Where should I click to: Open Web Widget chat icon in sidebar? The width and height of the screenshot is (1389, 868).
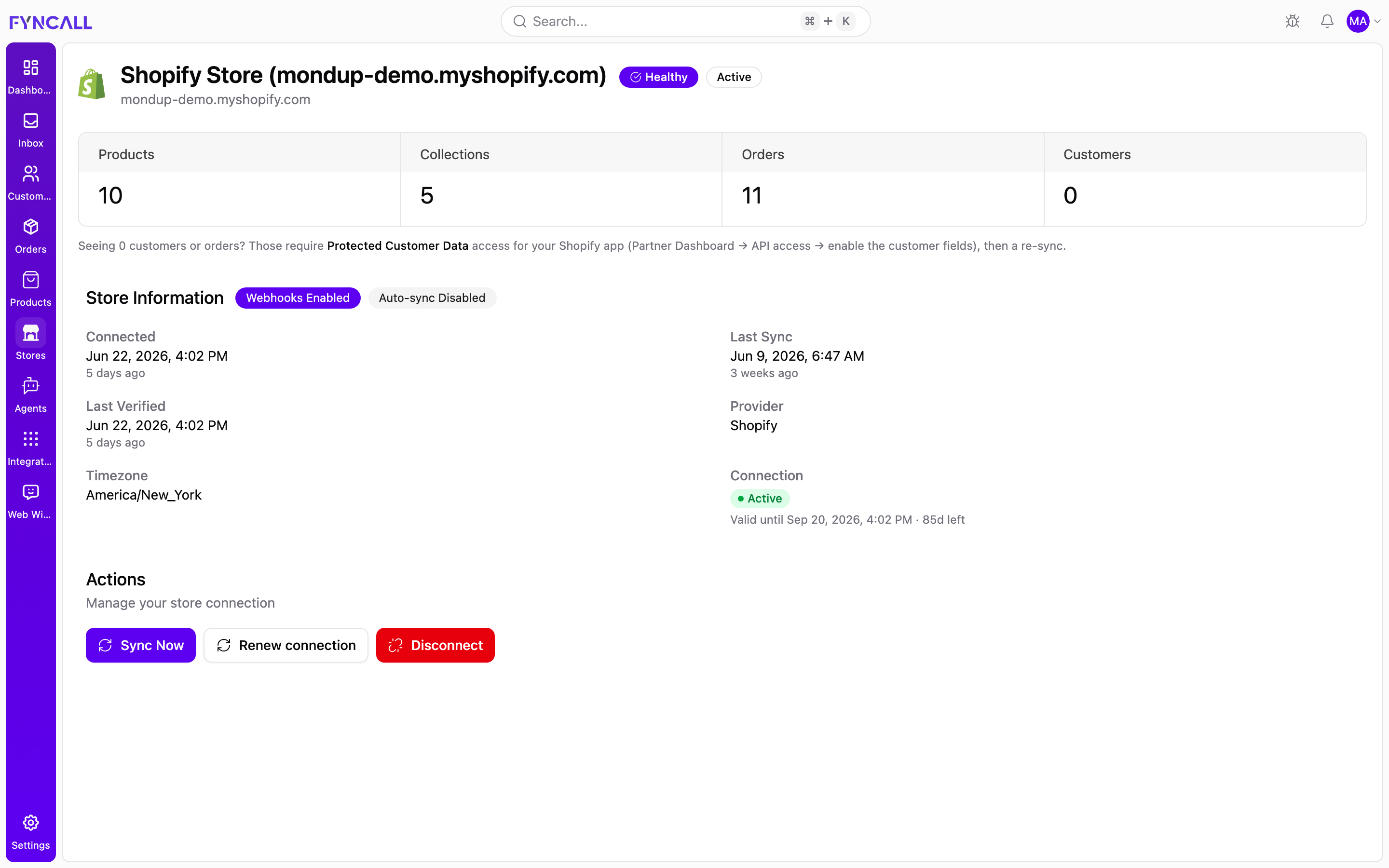[30, 492]
